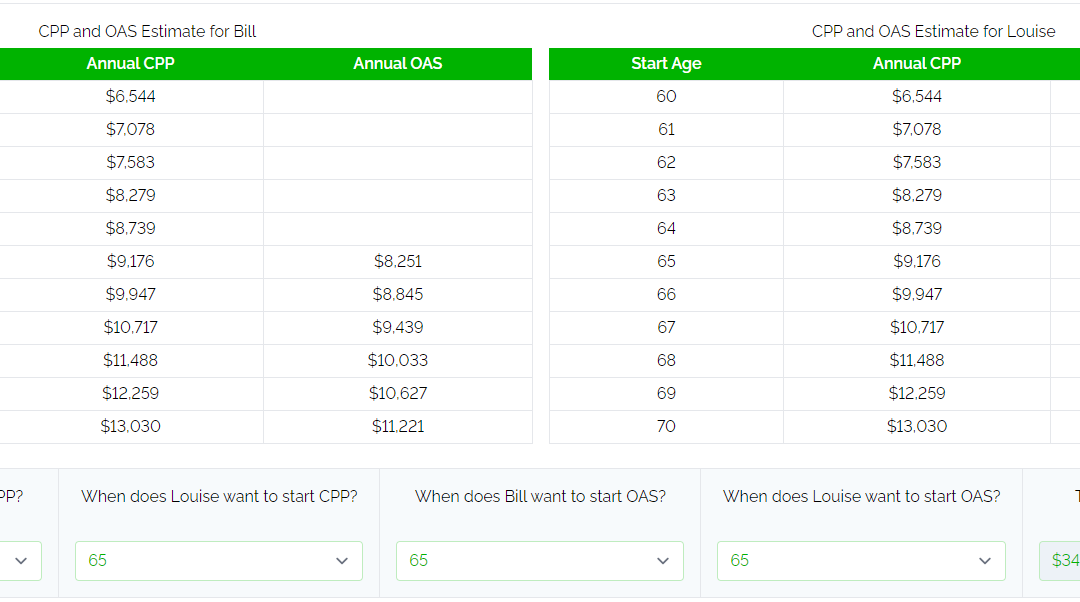Viewport: 1080px width, 602px height.
Task: Click 'CPP and OAS Estimate for Louise' heading
Action: point(933,32)
